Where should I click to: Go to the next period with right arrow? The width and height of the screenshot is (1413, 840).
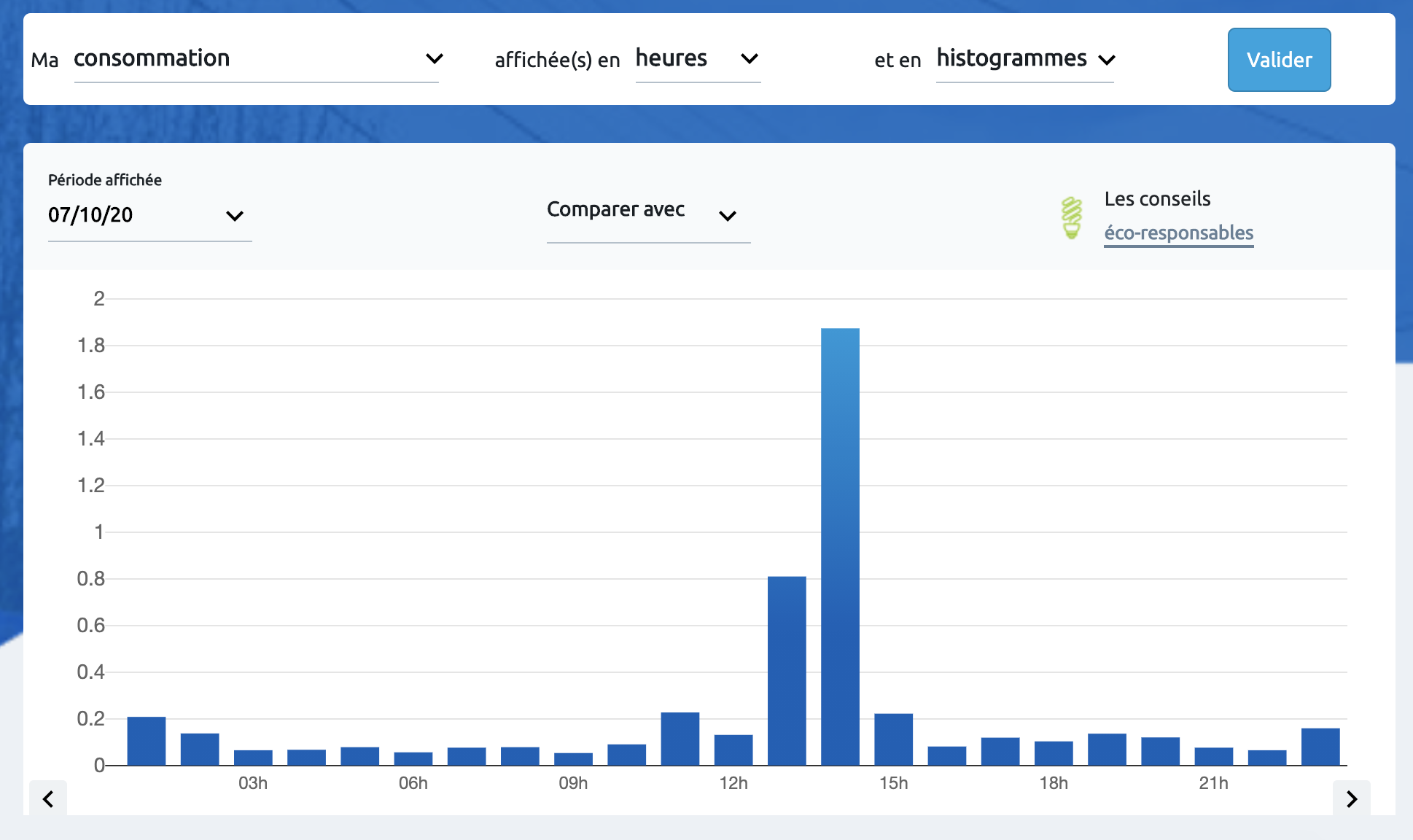point(1352,799)
